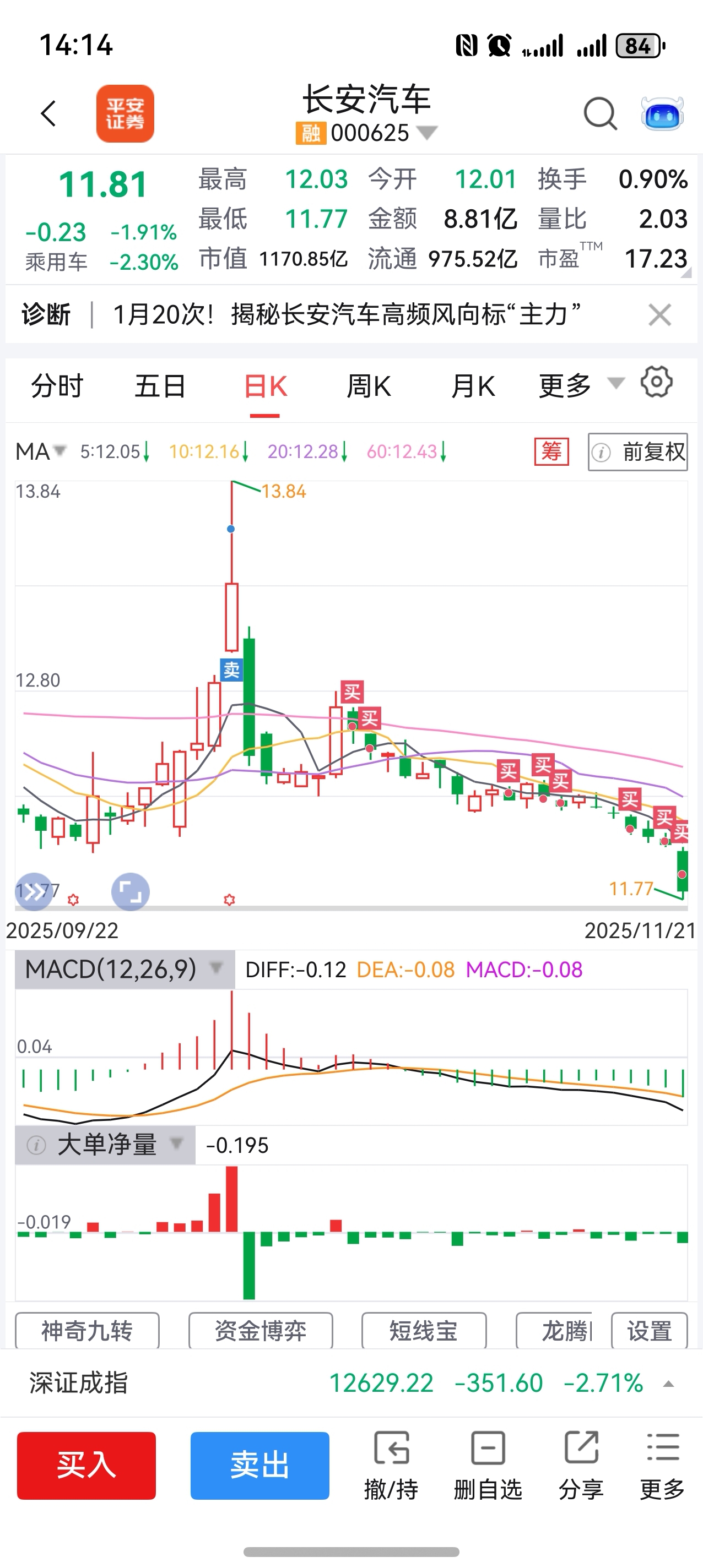The image size is (703, 1568).
Task: Tap the chart start date 2025/09/22
Action: [x=62, y=930]
